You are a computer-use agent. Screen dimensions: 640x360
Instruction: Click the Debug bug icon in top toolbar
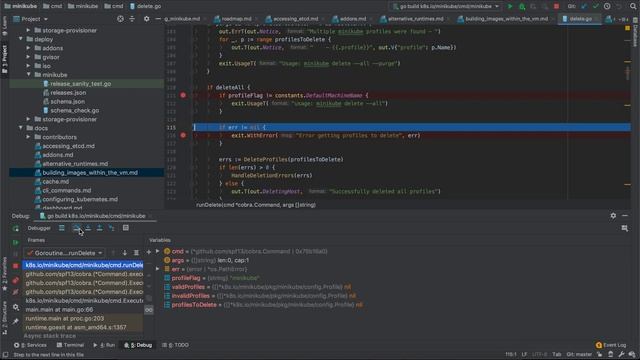click(522, 6)
